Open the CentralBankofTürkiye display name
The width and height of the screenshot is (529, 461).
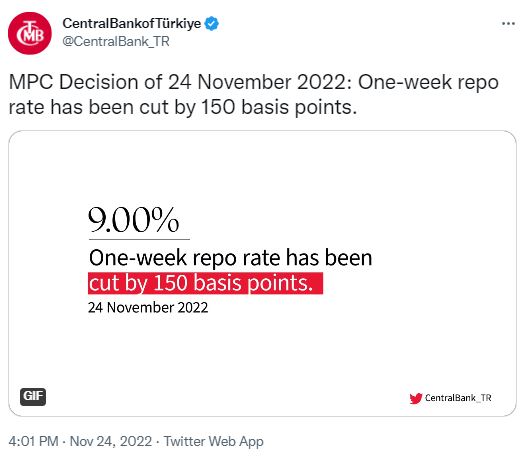(x=132, y=24)
